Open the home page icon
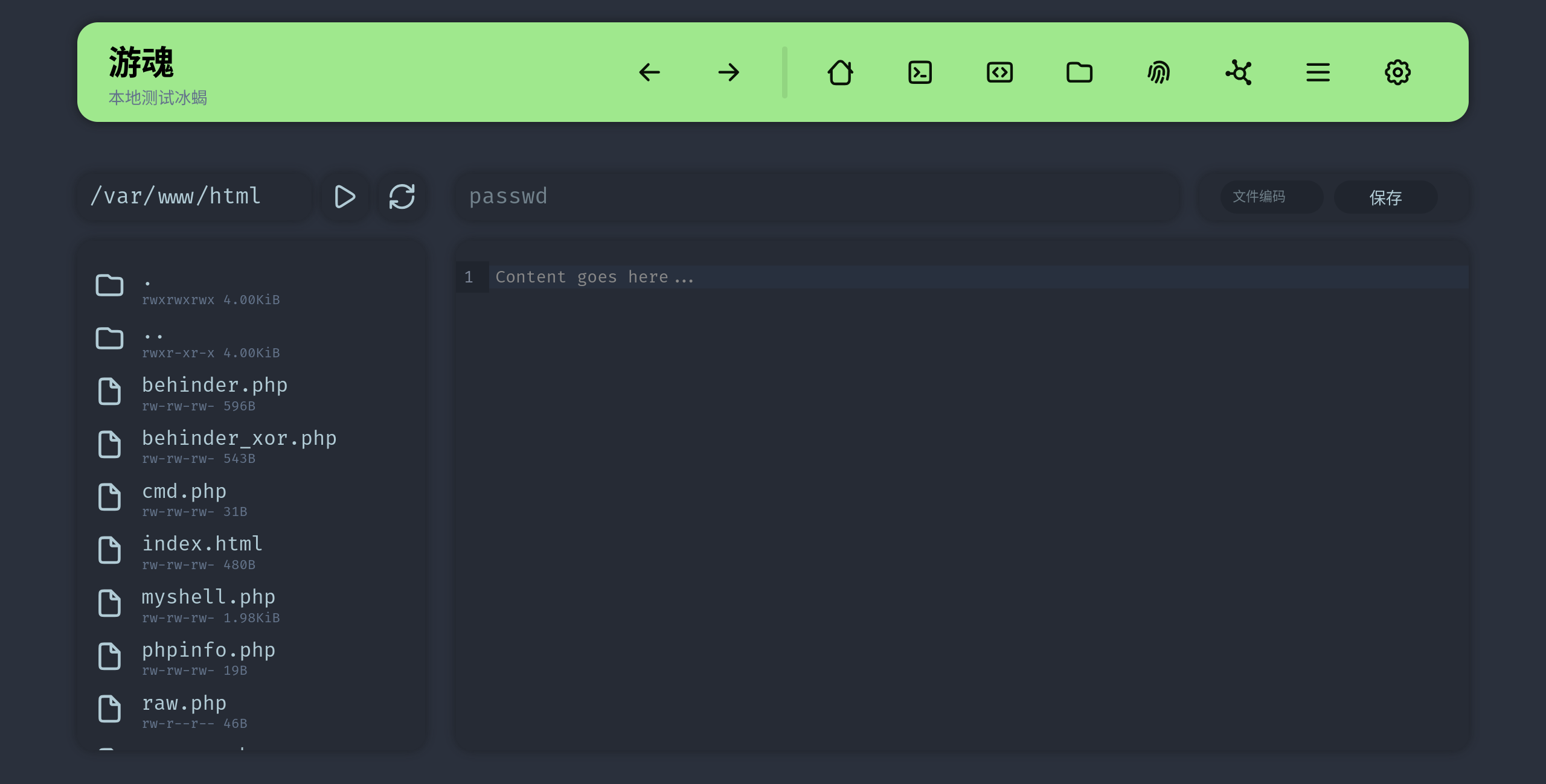The width and height of the screenshot is (1546, 784). 840,72
